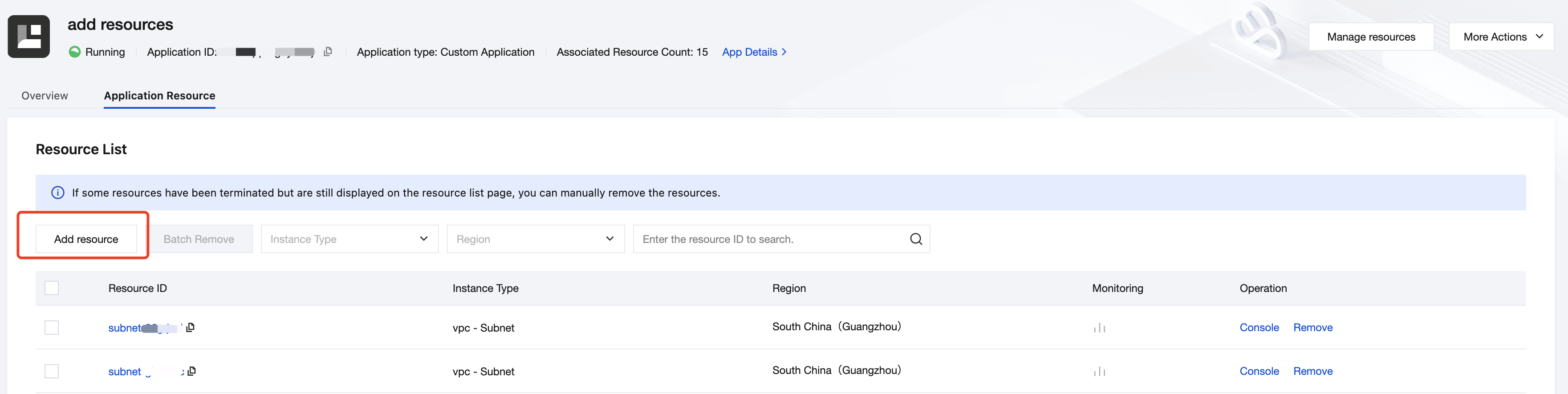Open monitoring chart for second subnet
1568x394 pixels.
1099,371
